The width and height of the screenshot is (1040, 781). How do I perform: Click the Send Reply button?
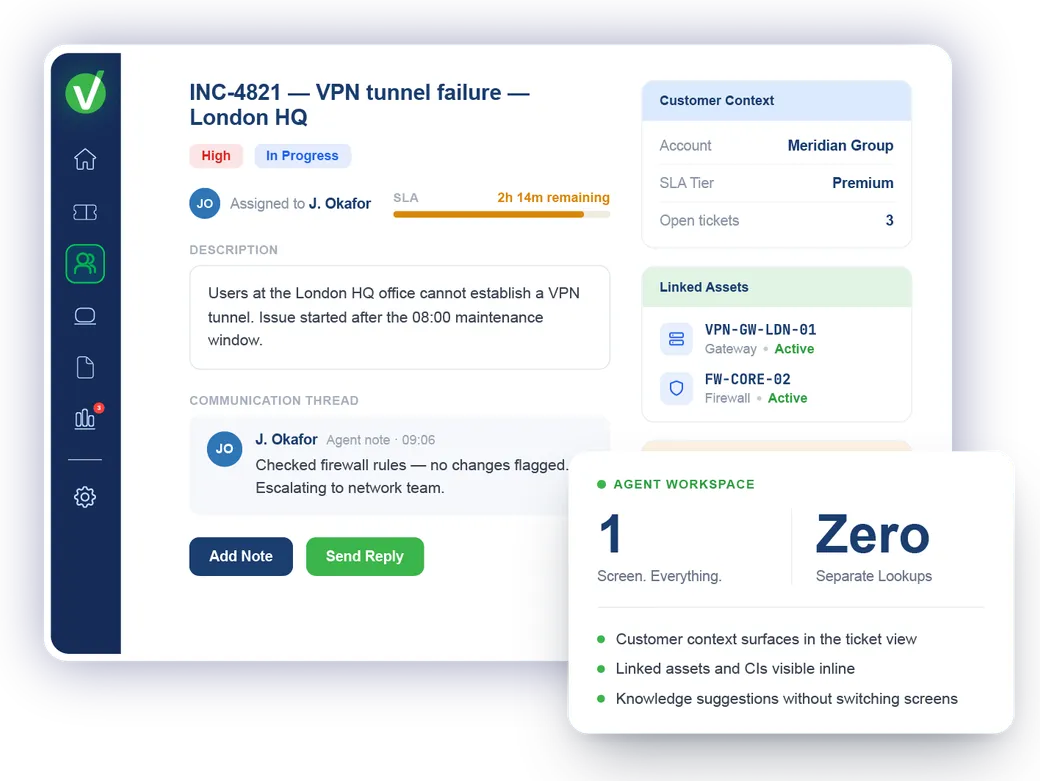pos(365,556)
